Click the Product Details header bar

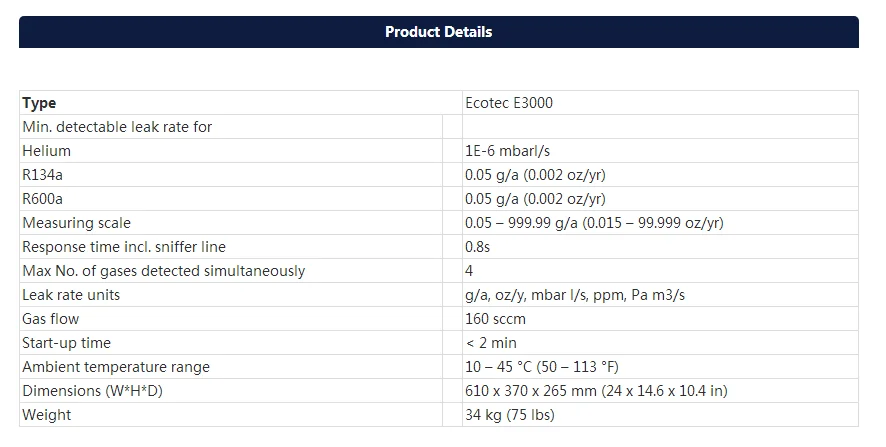click(438, 32)
